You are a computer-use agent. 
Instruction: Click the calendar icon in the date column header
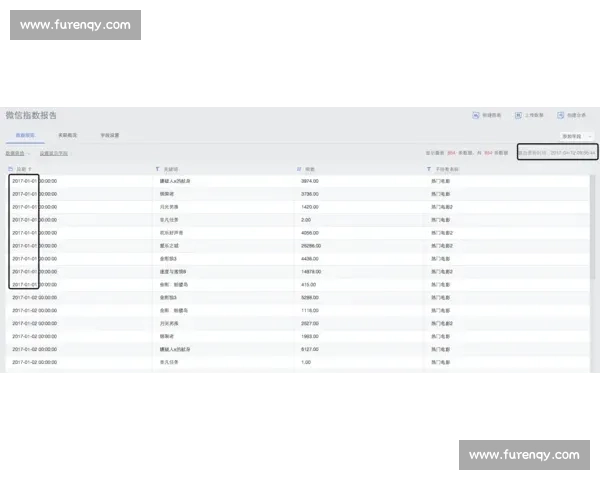[x=10, y=168]
